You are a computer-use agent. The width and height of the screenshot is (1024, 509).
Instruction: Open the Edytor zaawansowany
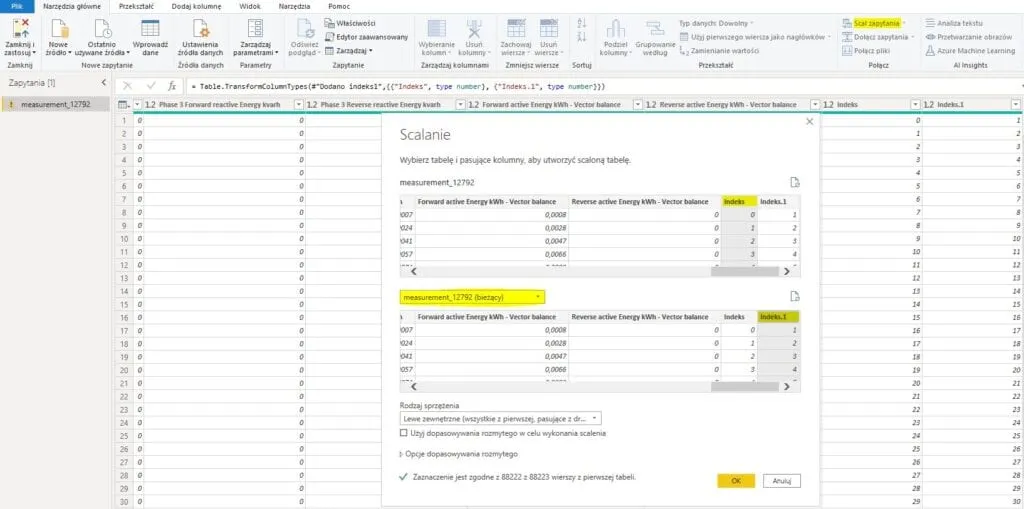366,37
